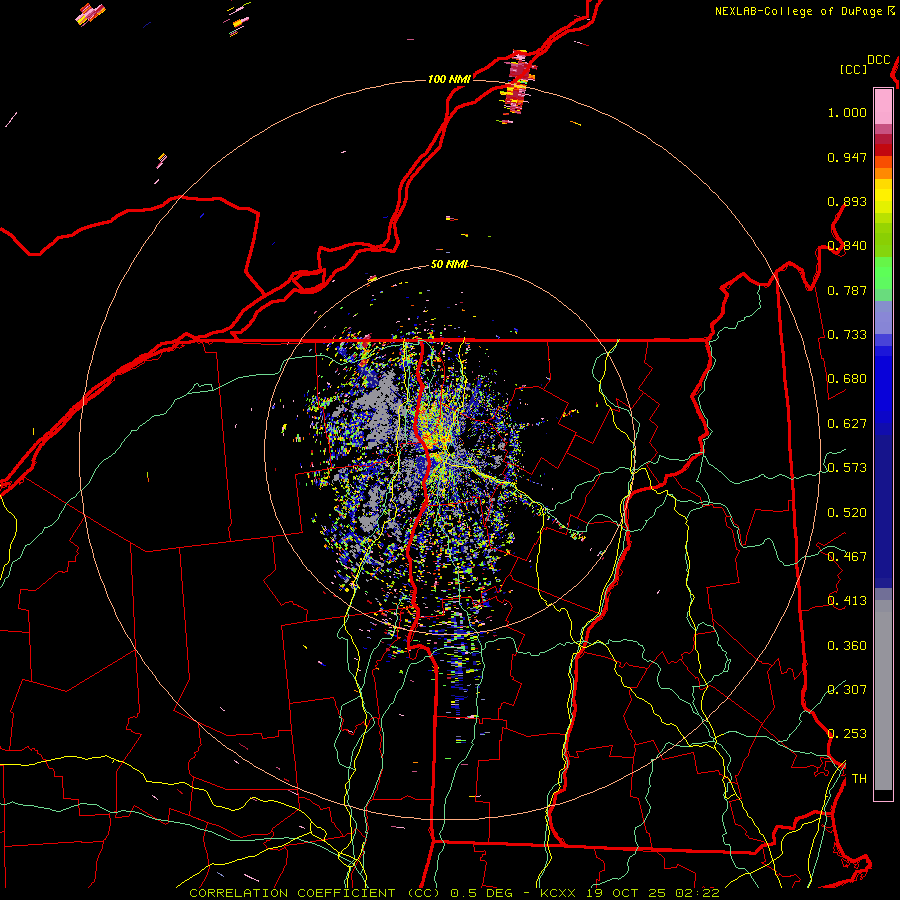Click the NEXLAB-College of DuPage label

[805, 11]
